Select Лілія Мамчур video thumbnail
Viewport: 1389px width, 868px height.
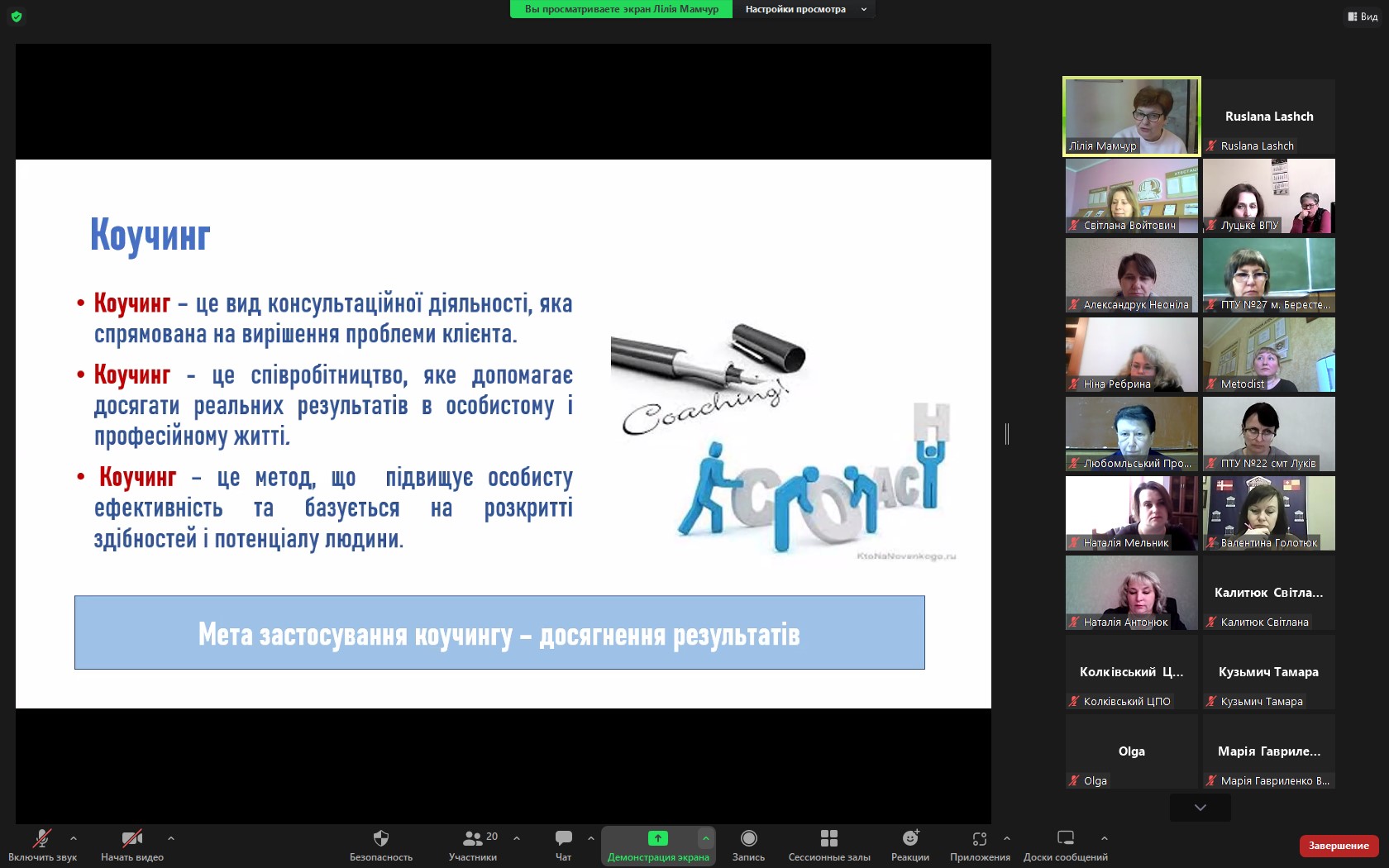point(1131,116)
